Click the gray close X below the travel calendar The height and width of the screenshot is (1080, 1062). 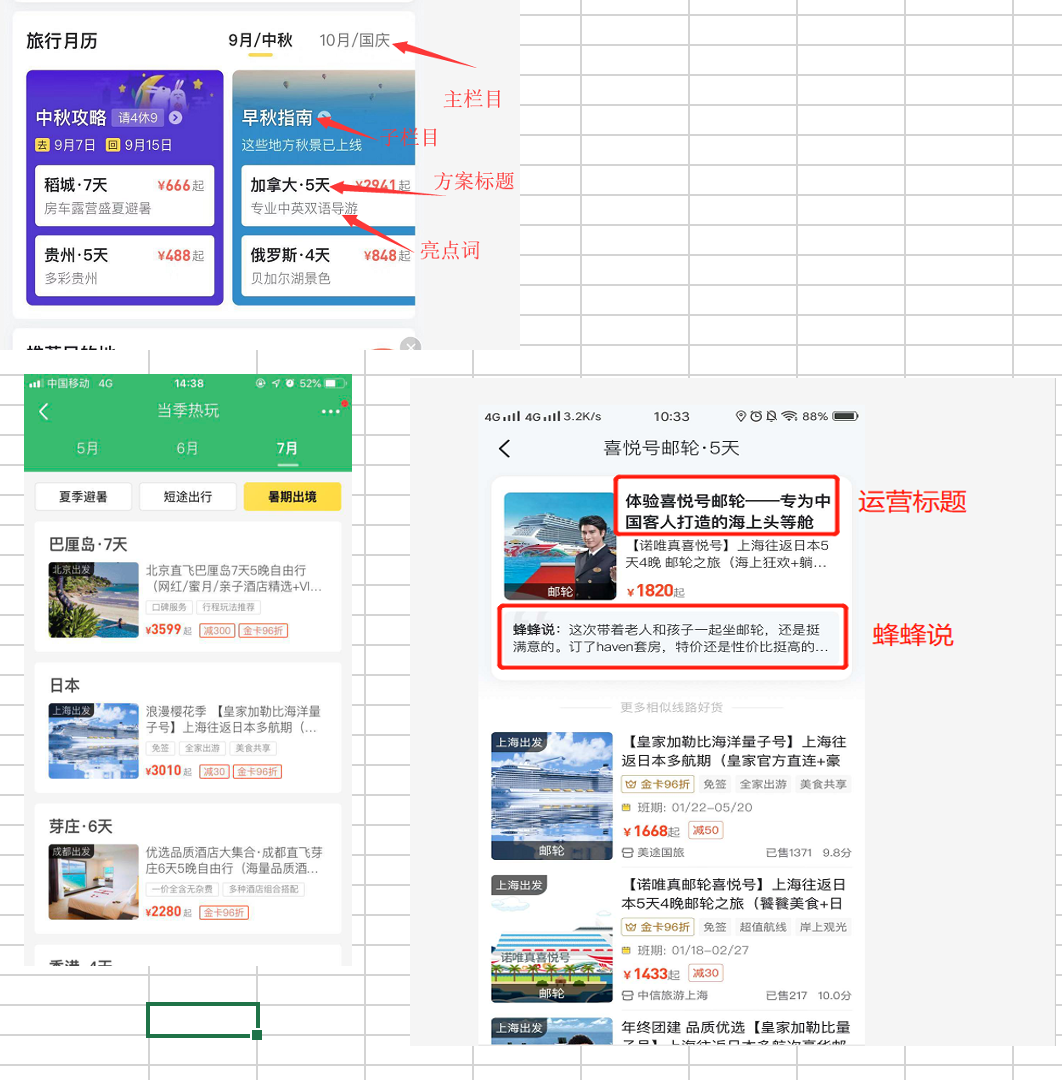(x=410, y=346)
